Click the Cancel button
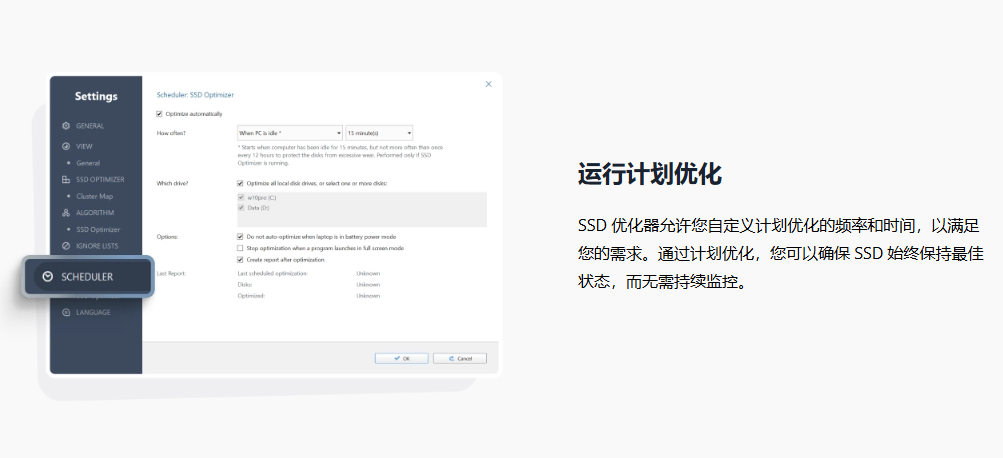1003x458 pixels. [x=460, y=359]
